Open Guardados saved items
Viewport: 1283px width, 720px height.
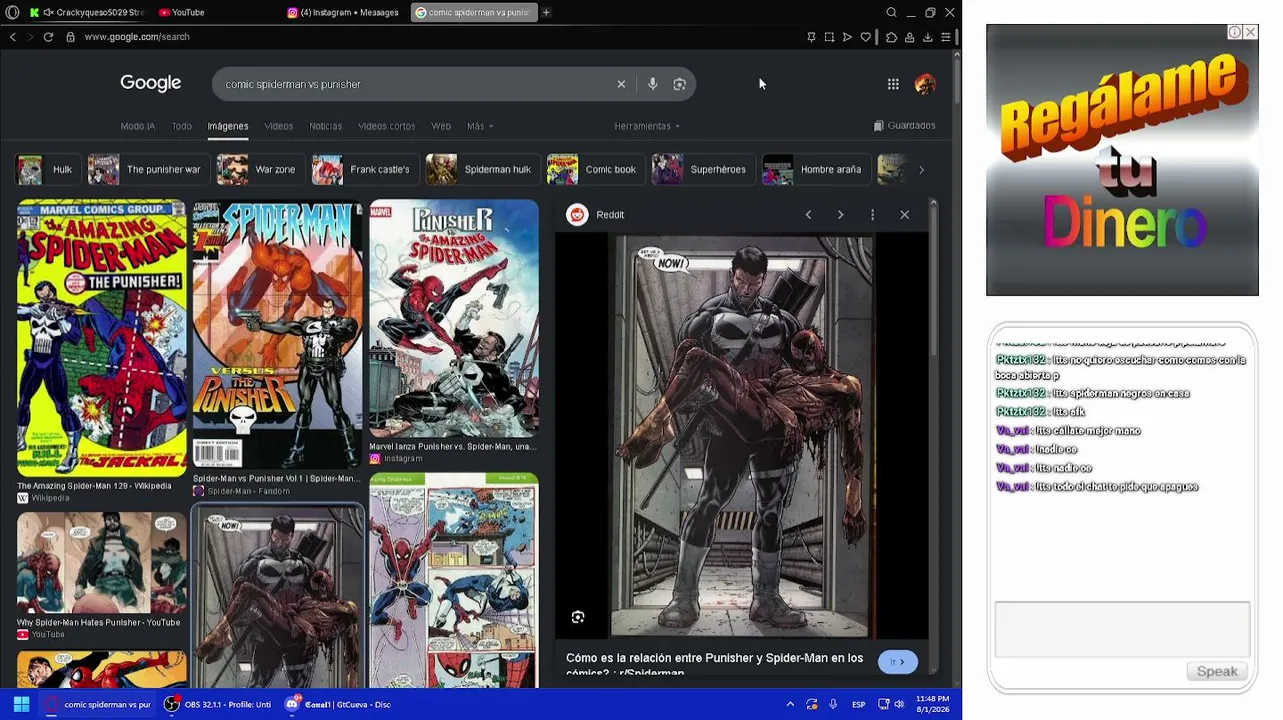coord(905,126)
